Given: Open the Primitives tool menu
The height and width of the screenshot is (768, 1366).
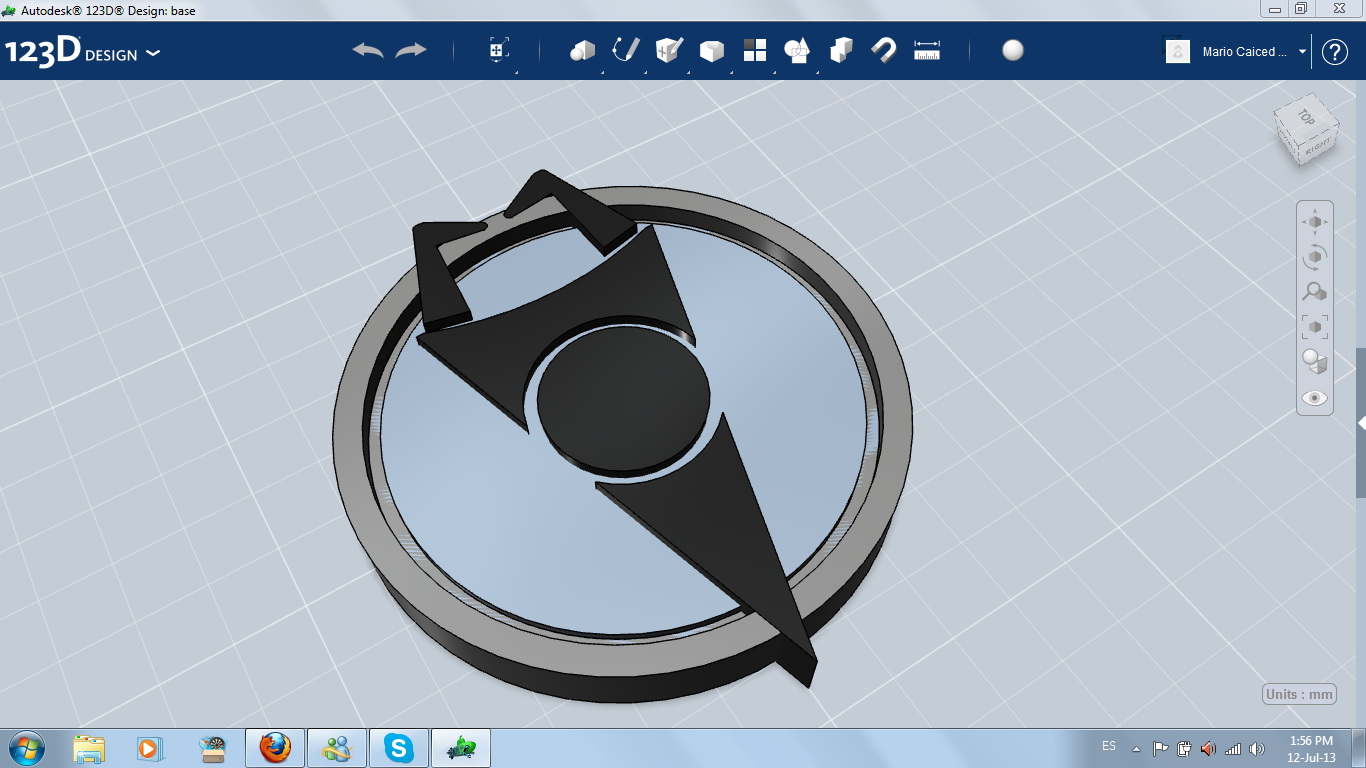Looking at the screenshot, I should point(583,50).
